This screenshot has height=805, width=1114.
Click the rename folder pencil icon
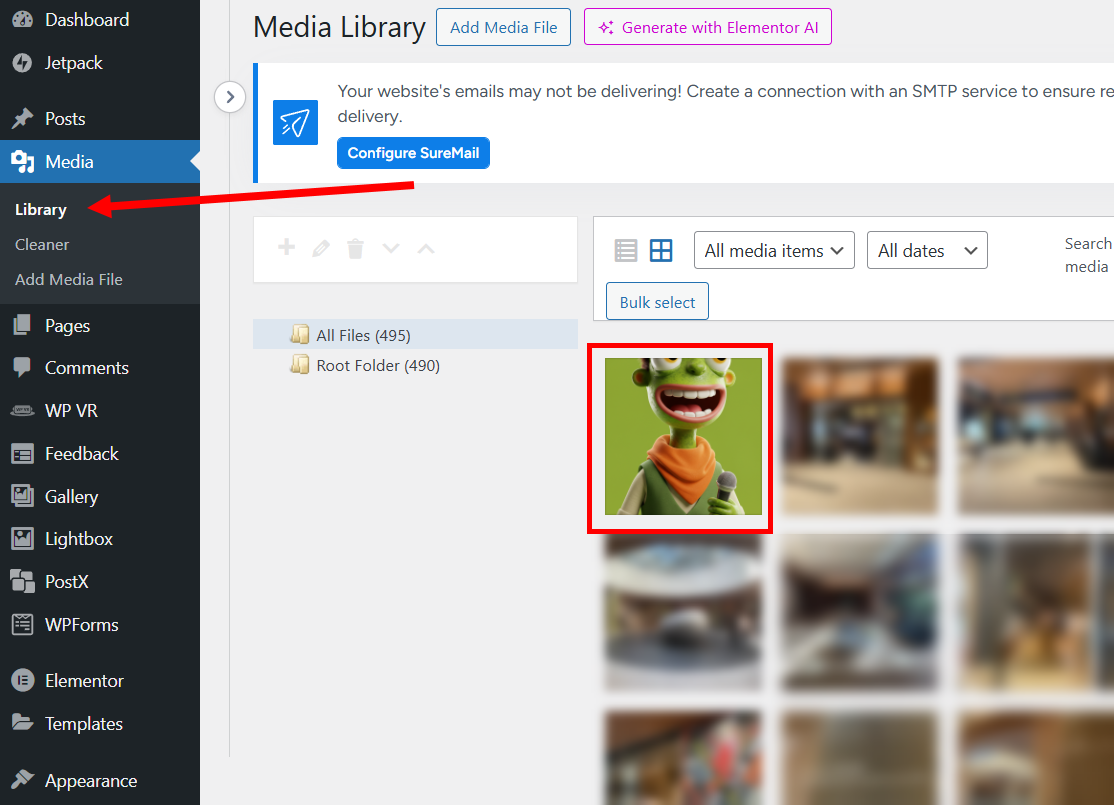[321, 248]
